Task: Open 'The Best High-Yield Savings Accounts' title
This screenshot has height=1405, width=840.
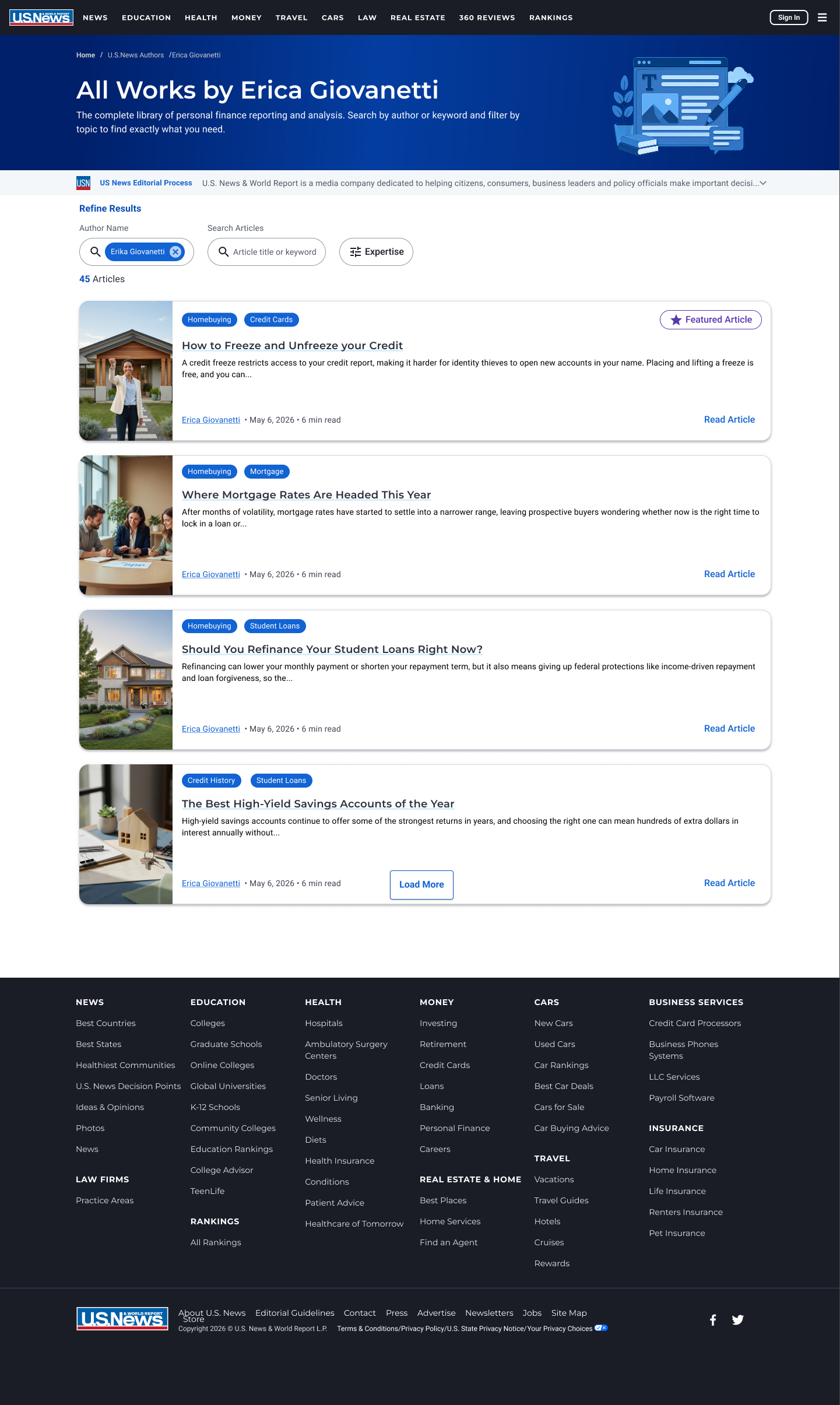Action: click(318, 804)
